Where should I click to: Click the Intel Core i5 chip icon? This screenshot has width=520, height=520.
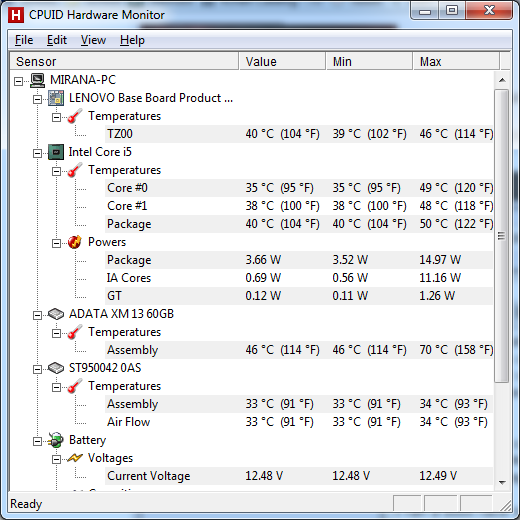click(56, 152)
